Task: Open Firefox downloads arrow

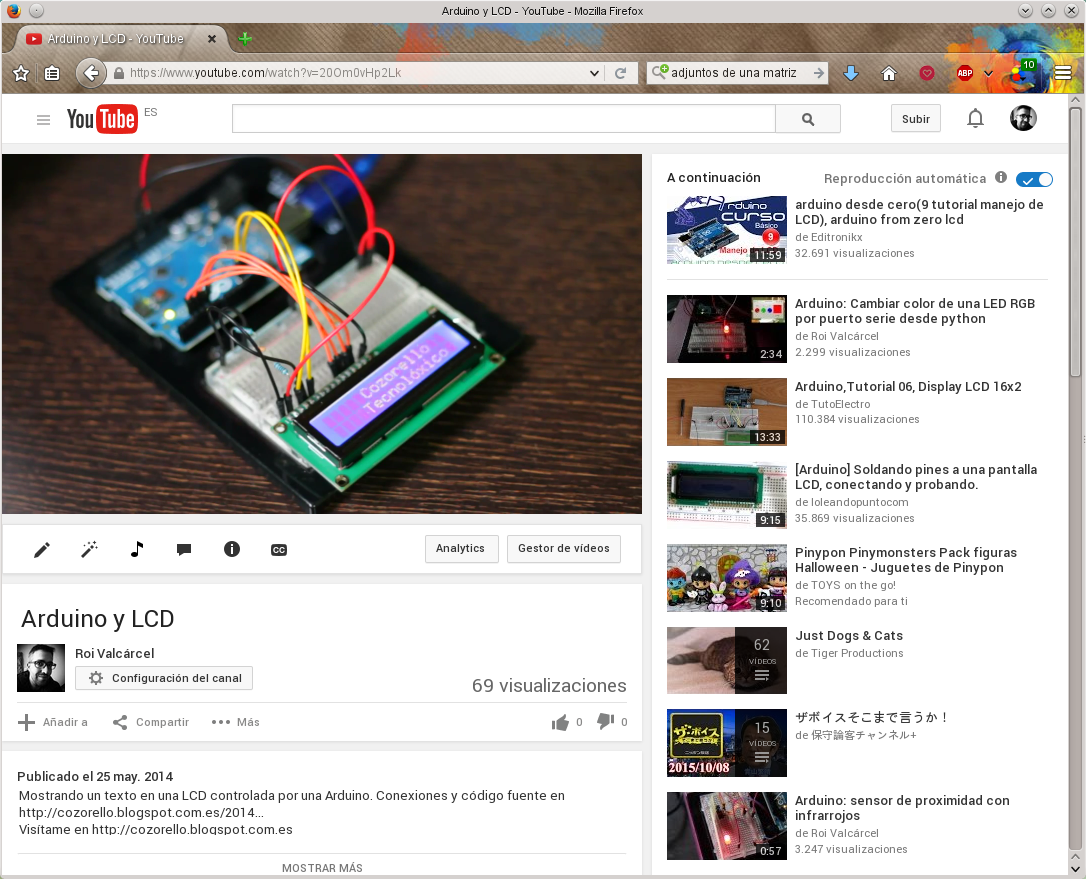Action: [851, 73]
